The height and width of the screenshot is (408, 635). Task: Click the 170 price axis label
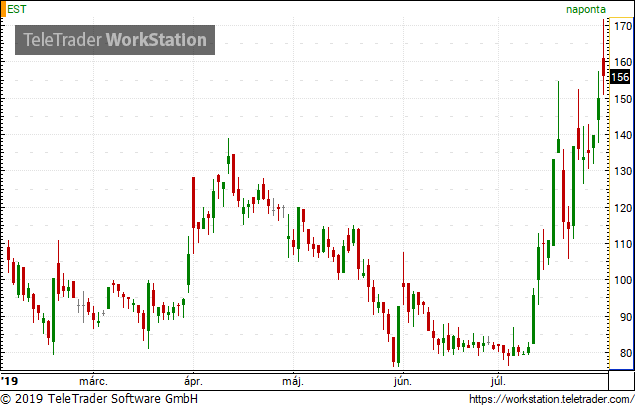click(x=623, y=26)
